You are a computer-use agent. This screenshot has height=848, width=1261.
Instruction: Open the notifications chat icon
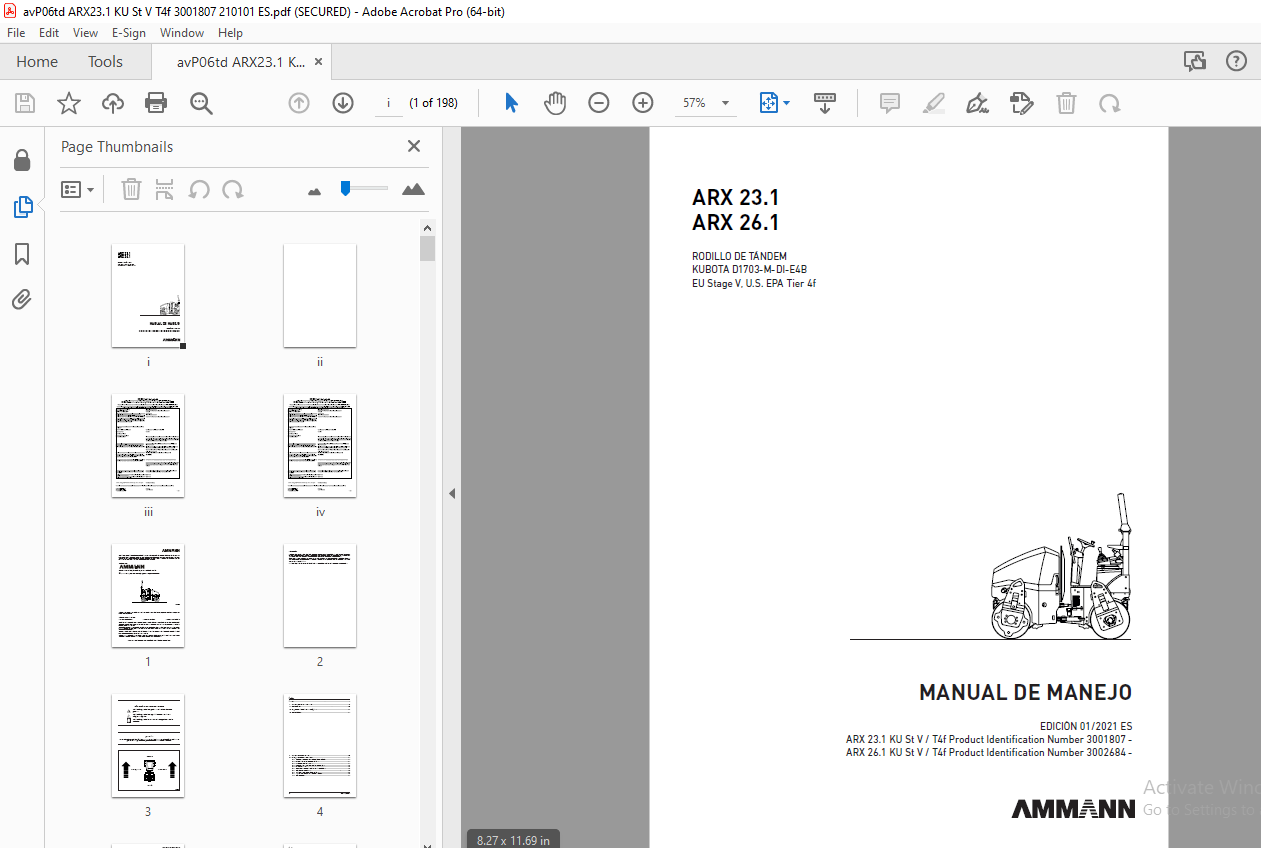[x=1195, y=61]
